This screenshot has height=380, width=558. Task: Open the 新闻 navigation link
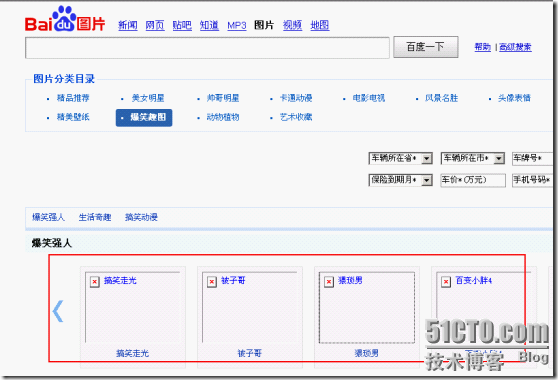tap(128, 25)
